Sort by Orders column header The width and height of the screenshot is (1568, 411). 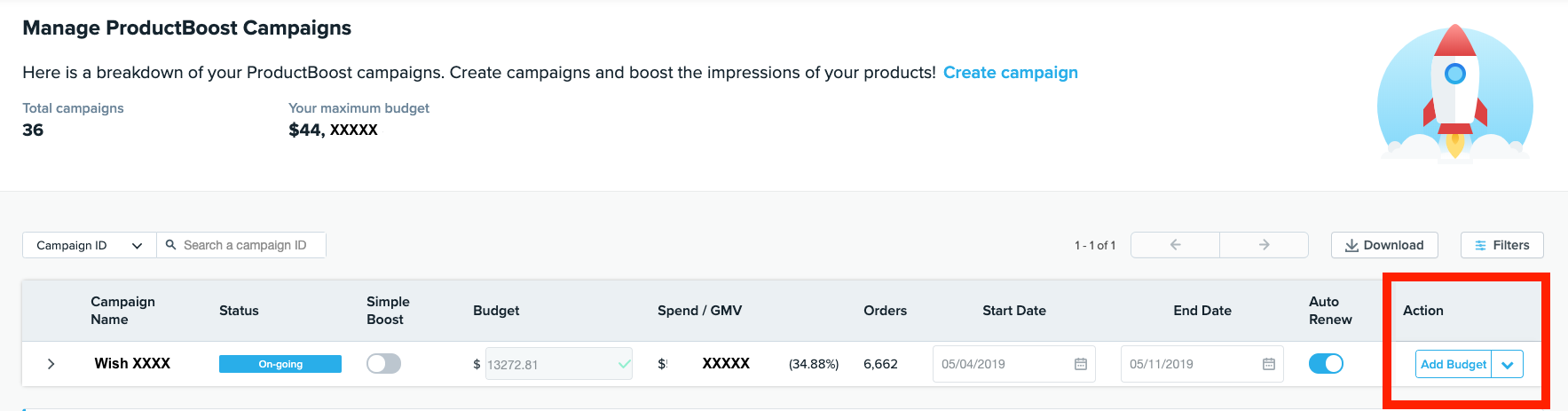click(885, 311)
